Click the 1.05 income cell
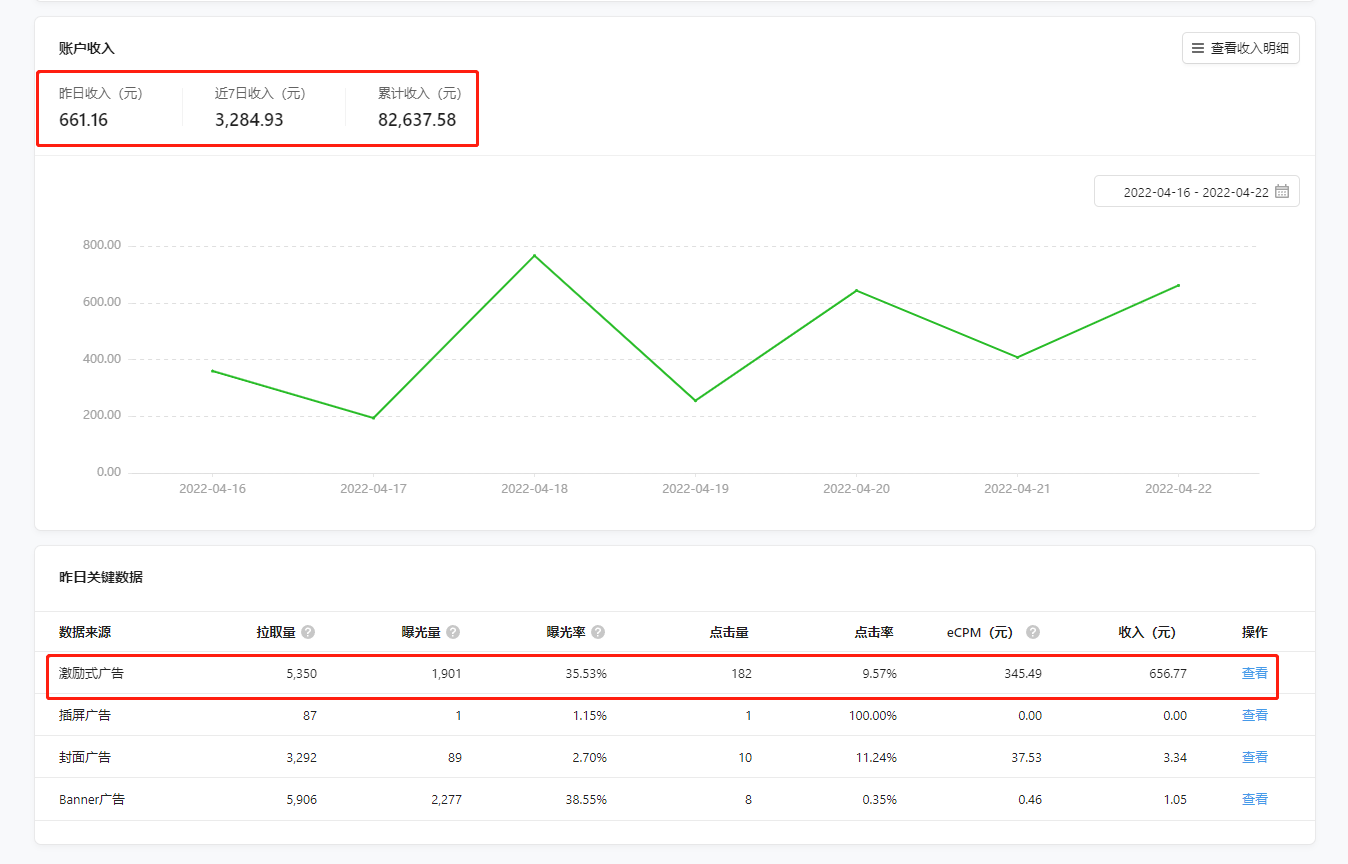The height and width of the screenshot is (864, 1348). tap(1175, 800)
